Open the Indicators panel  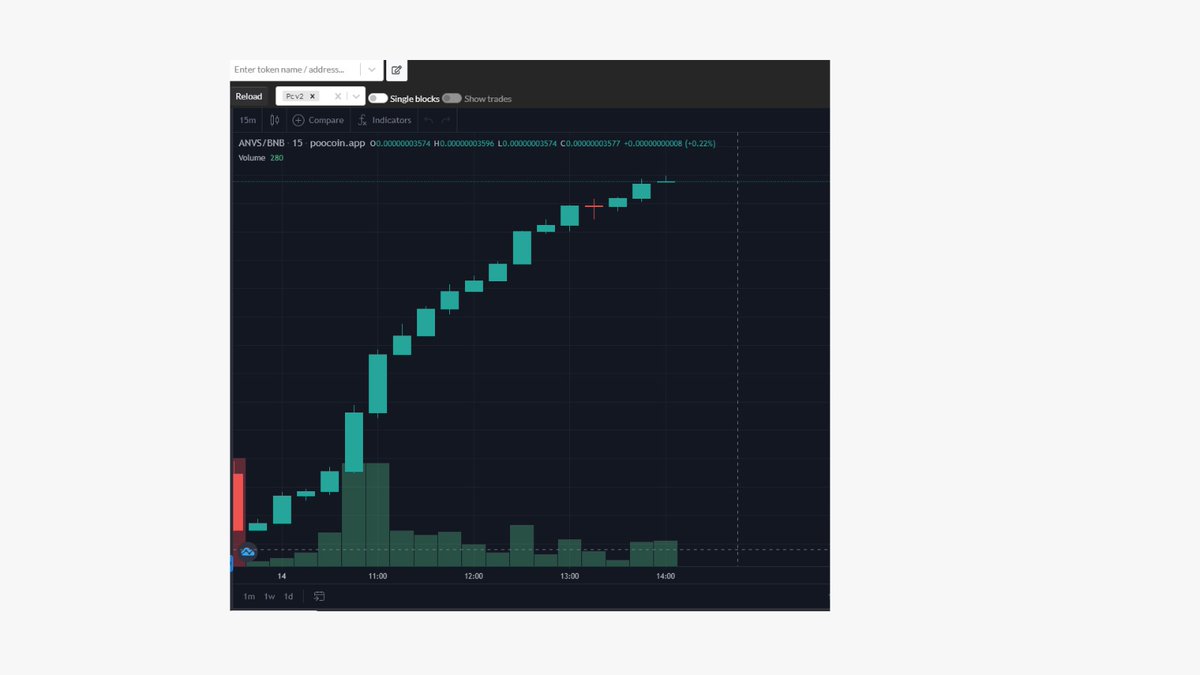click(384, 120)
